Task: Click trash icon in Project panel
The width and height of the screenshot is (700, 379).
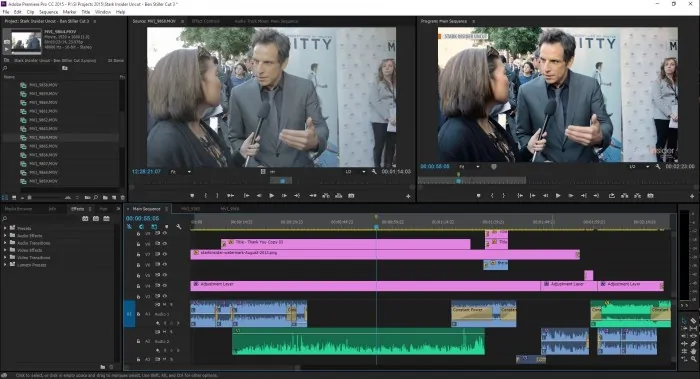Action: 123,197
